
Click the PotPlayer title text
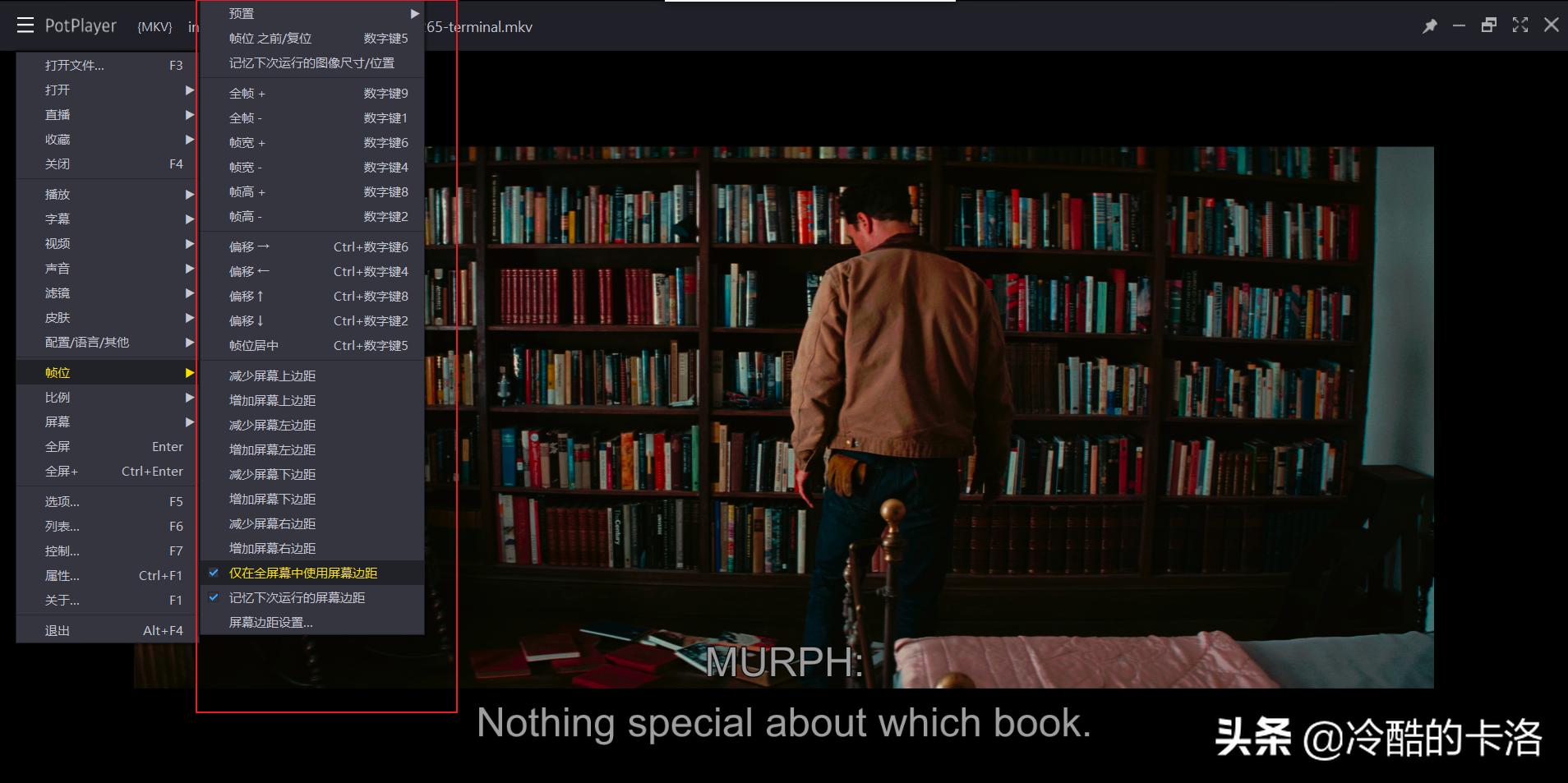tap(81, 26)
